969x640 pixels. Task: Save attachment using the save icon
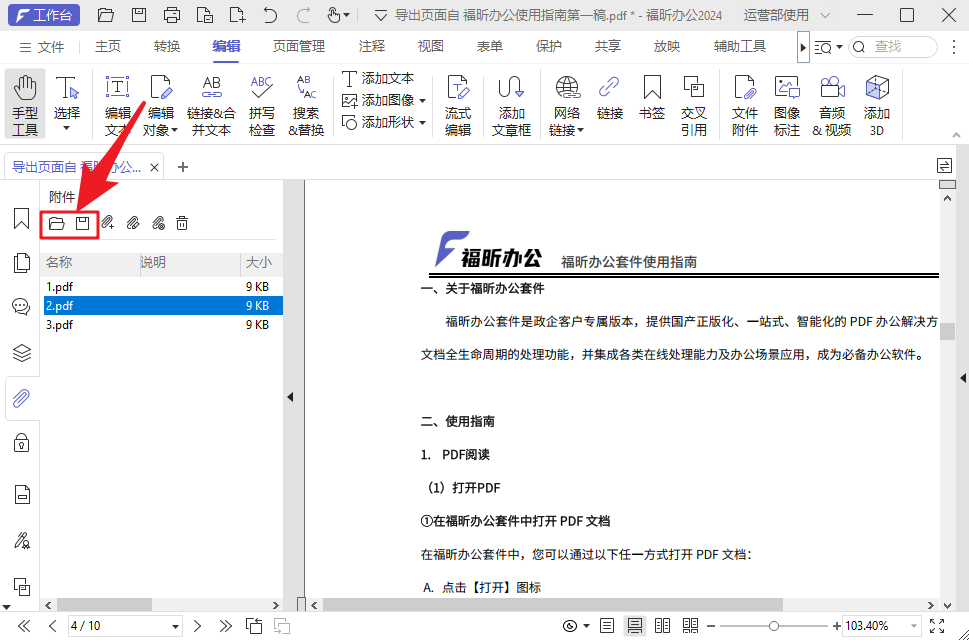[84, 222]
